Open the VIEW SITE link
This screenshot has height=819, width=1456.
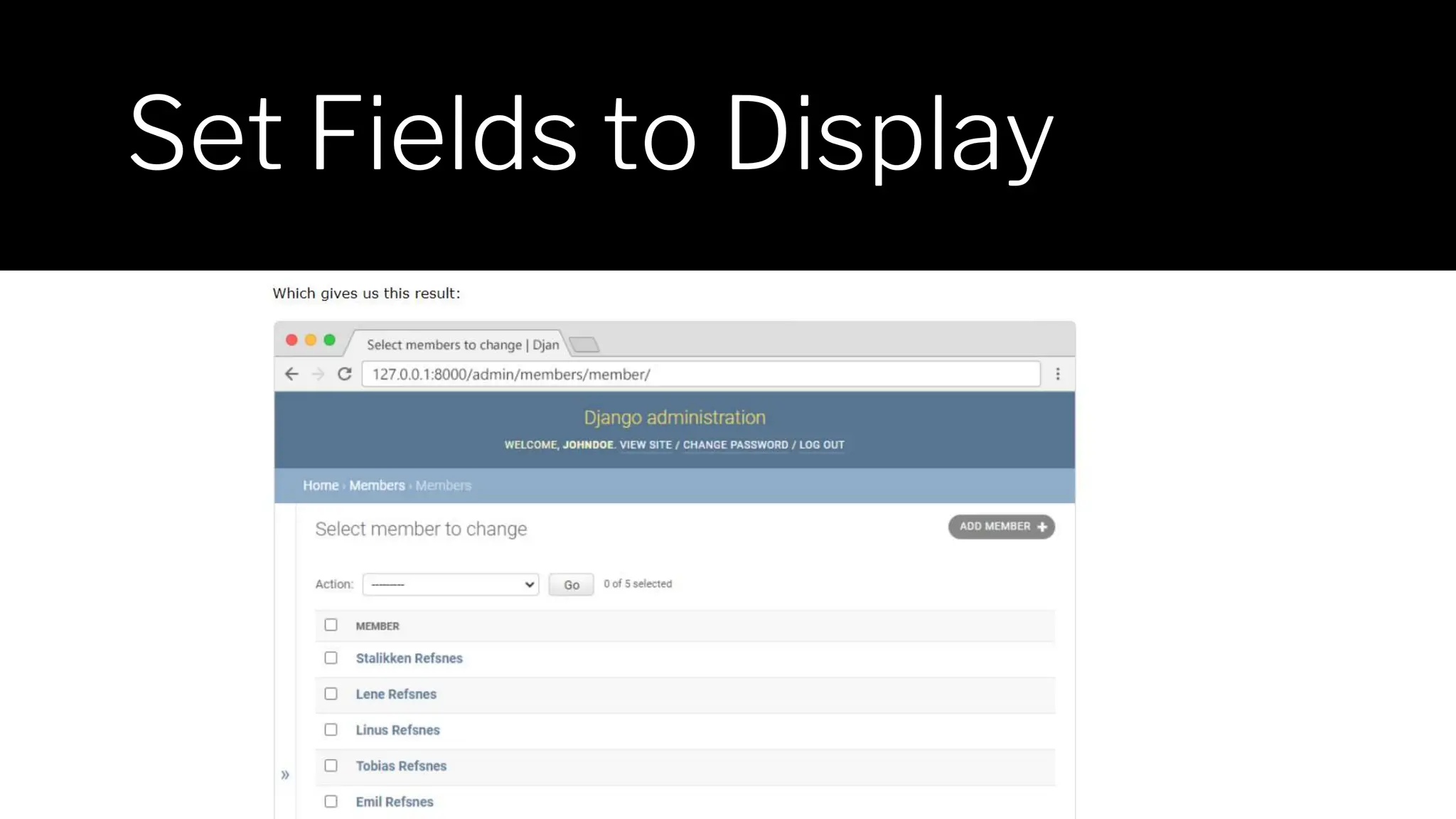click(646, 445)
